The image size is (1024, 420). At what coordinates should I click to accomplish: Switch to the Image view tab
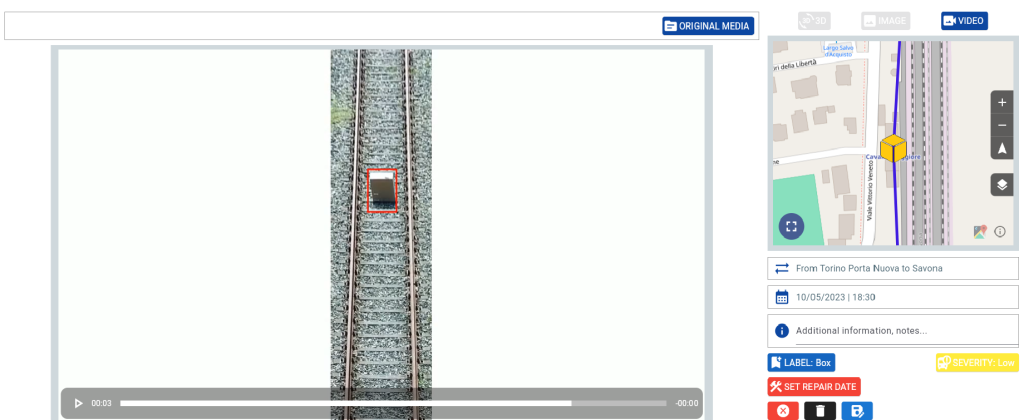(885, 21)
